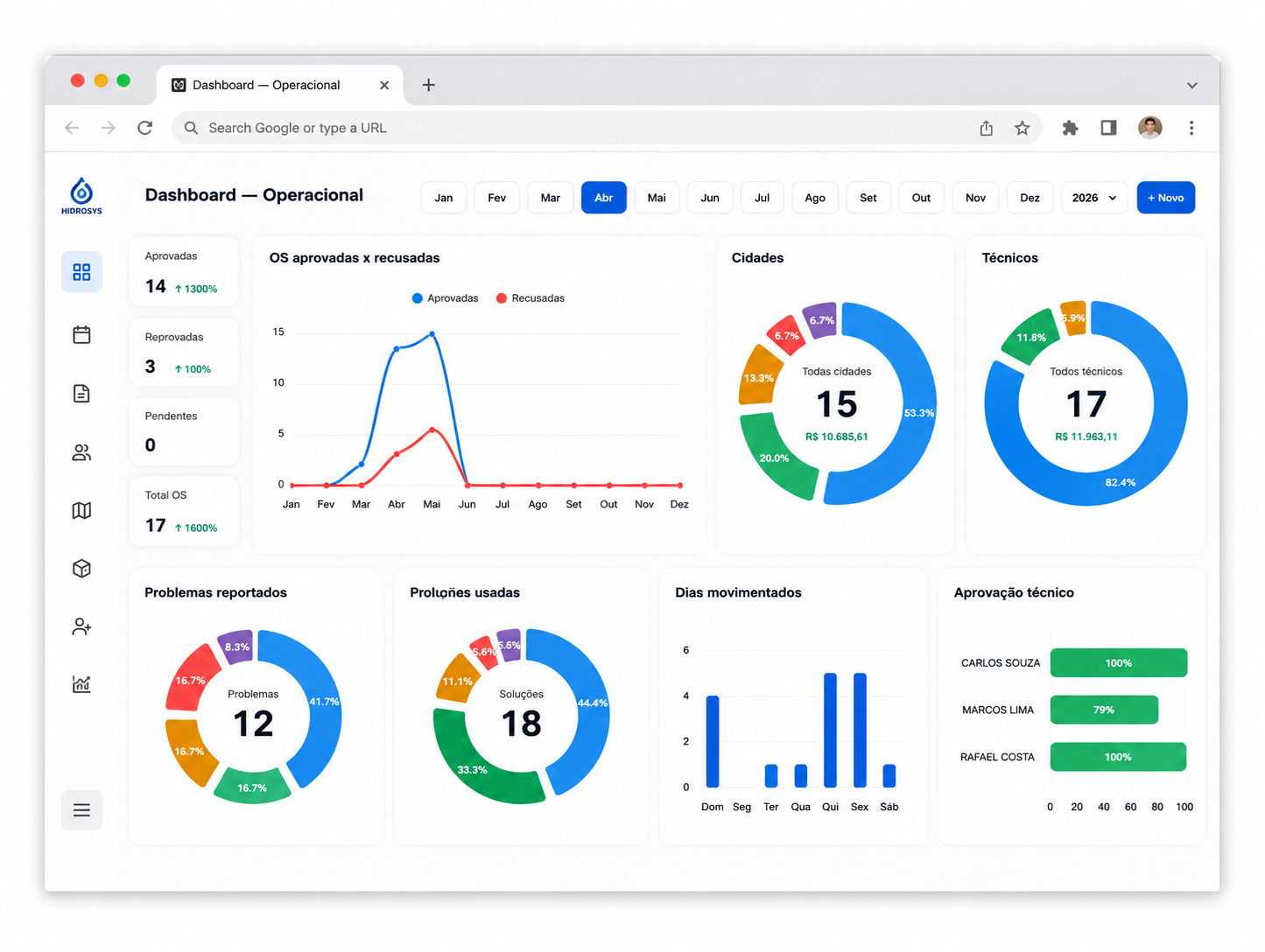
Task: Click the R$ 11.963,11 value in Técnicos
Action: tap(1086, 437)
